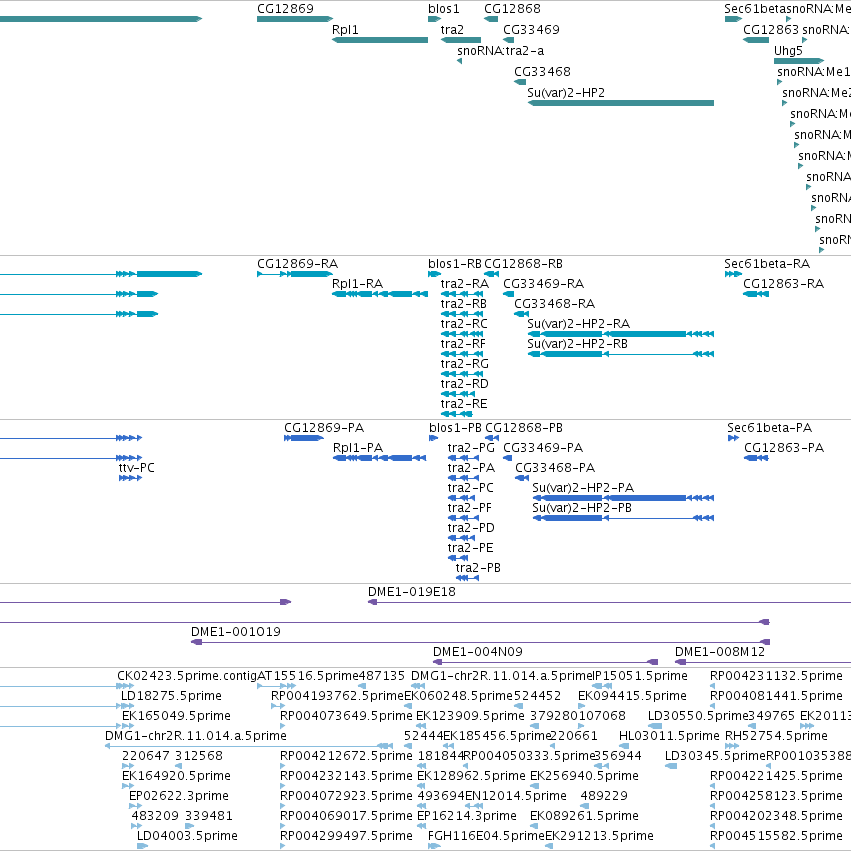Click the tra2-PC protein label
Image resolution: width=851 pixels, height=851 pixels.
(x=471, y=488)
